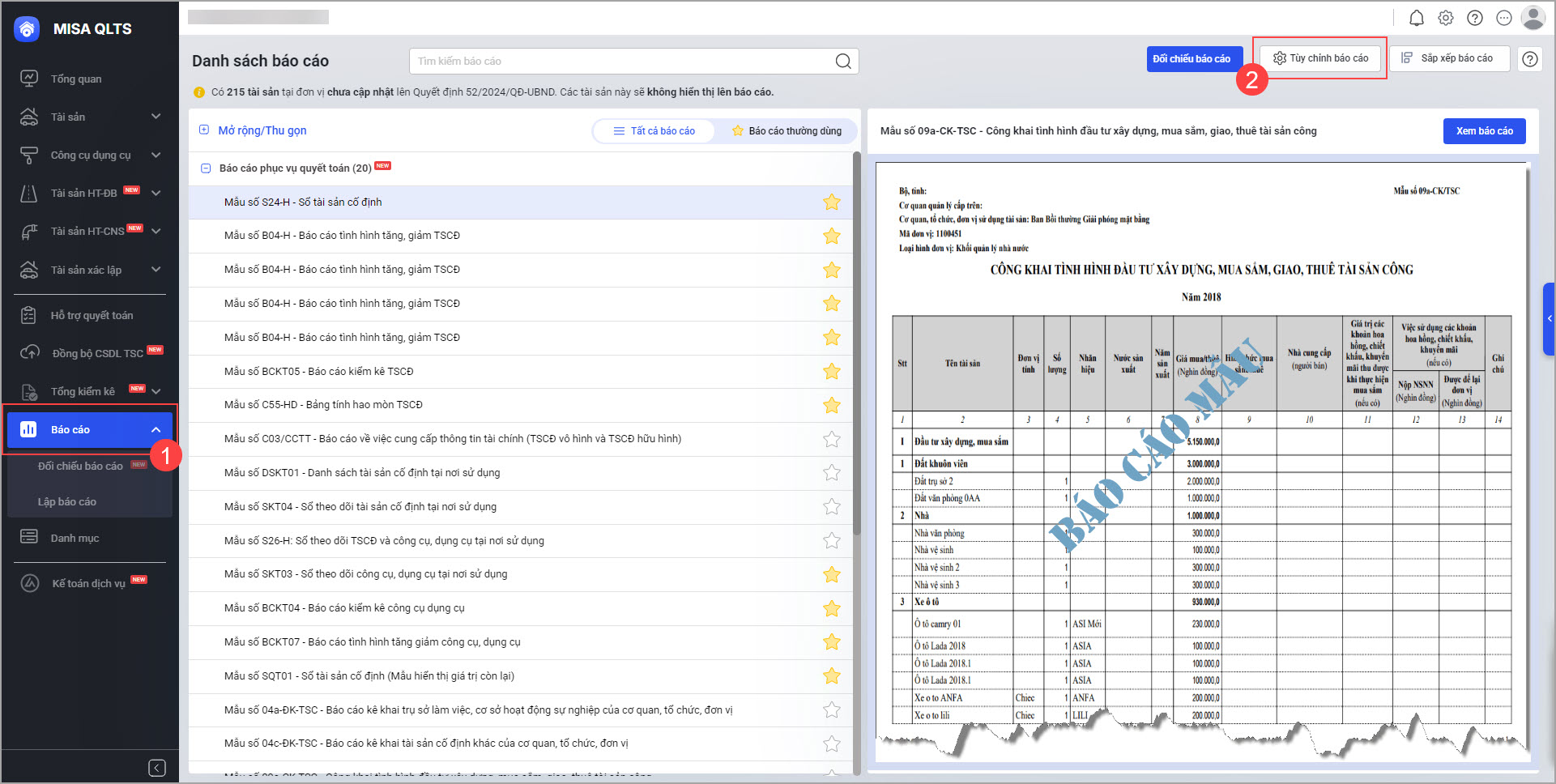Collapse the sidebar with the bottom arrow icon
This screenshot has width=1556, height=784.
(157, 767)
